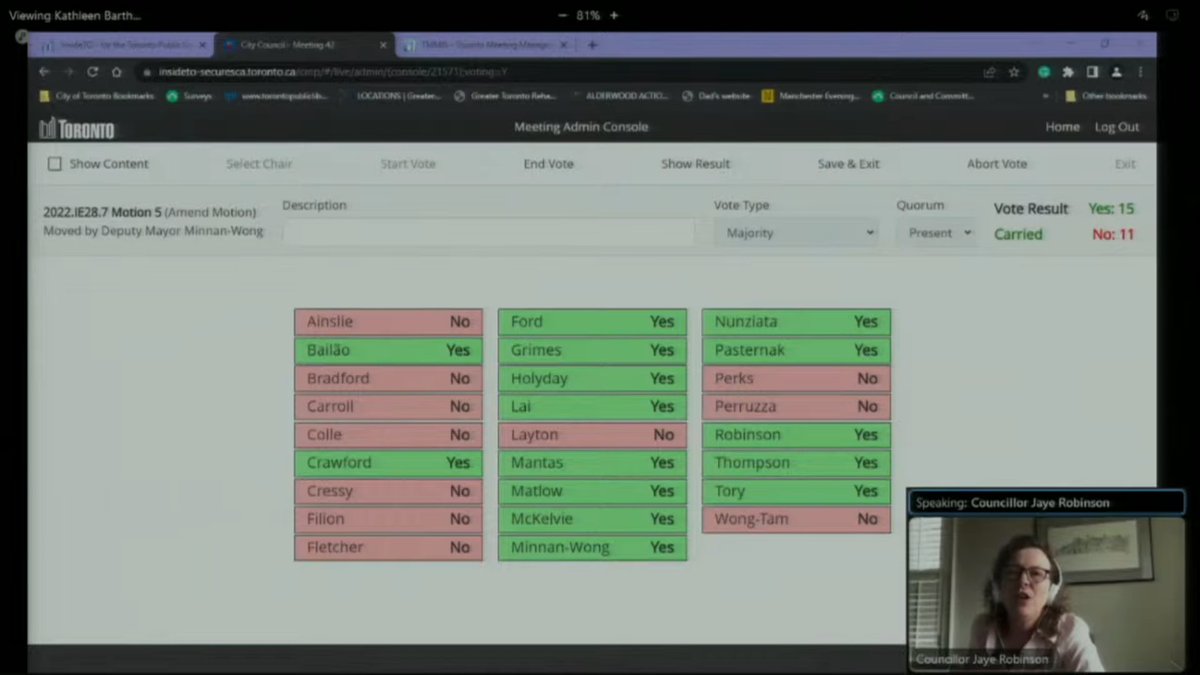Screen dimensions: 1200x675
Task: Click Show Result in the toolbar
Action: 695,164
